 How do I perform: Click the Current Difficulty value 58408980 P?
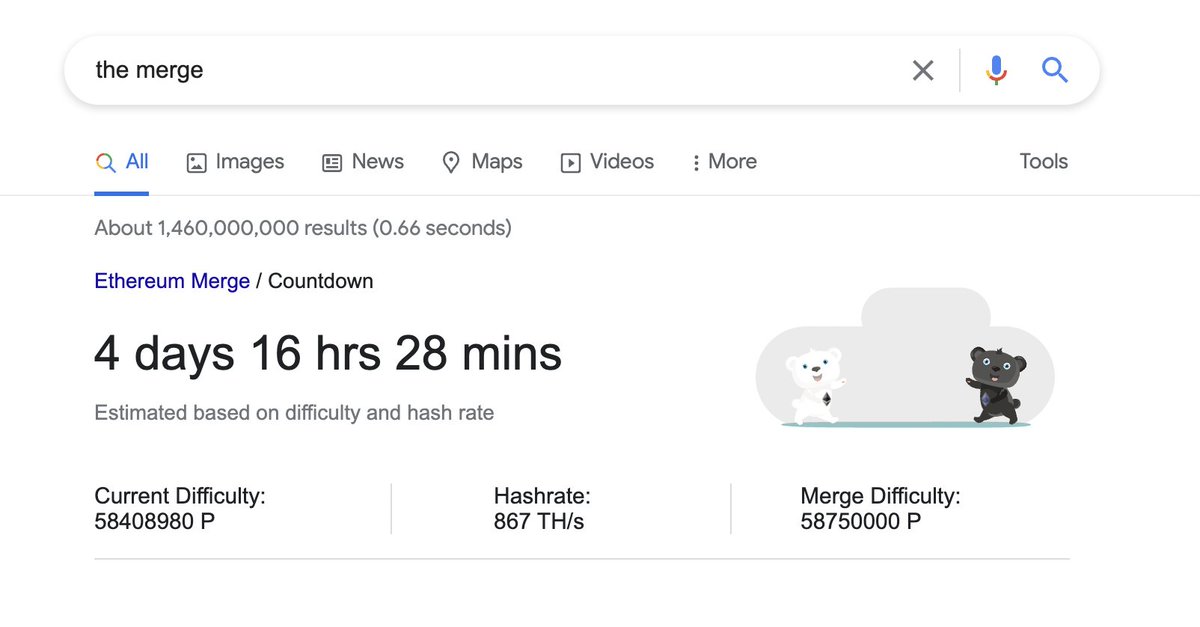click(x=154, y=521)
